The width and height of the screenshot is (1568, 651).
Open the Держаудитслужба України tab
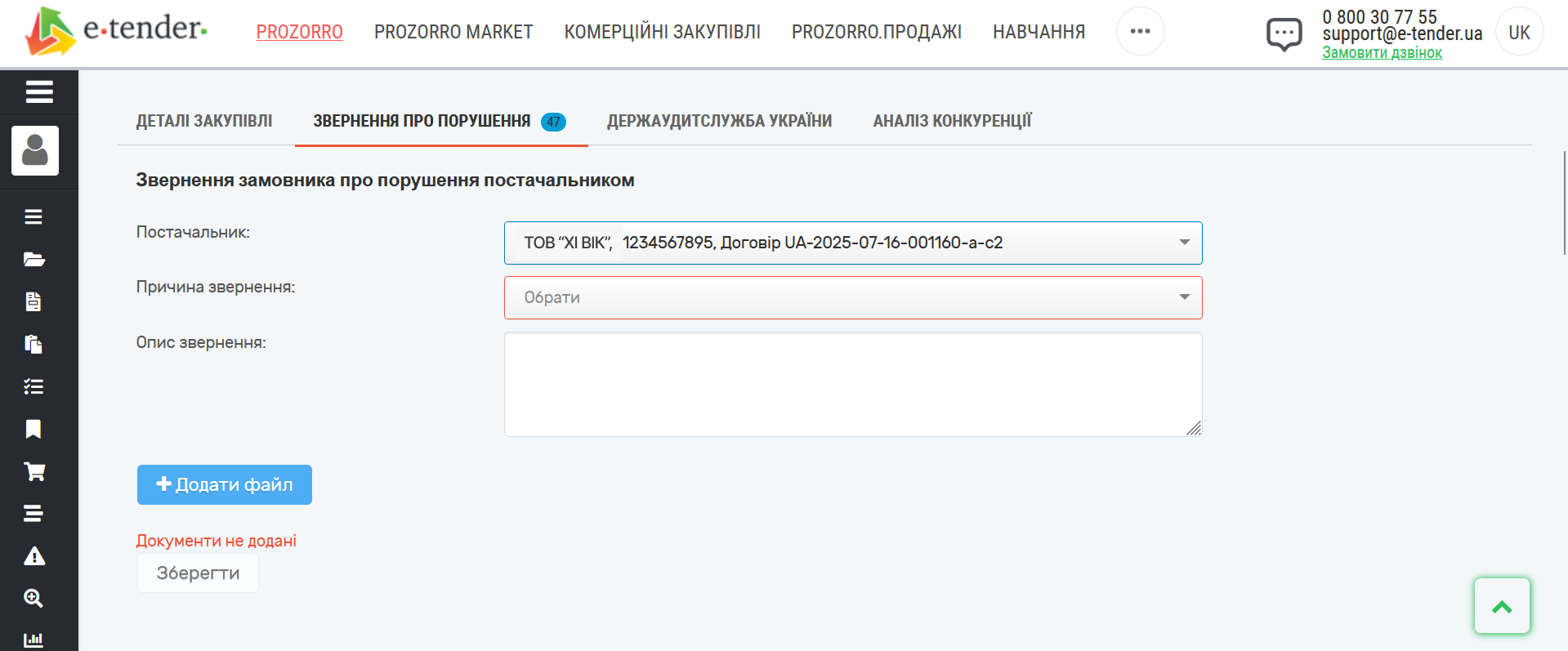719,121
